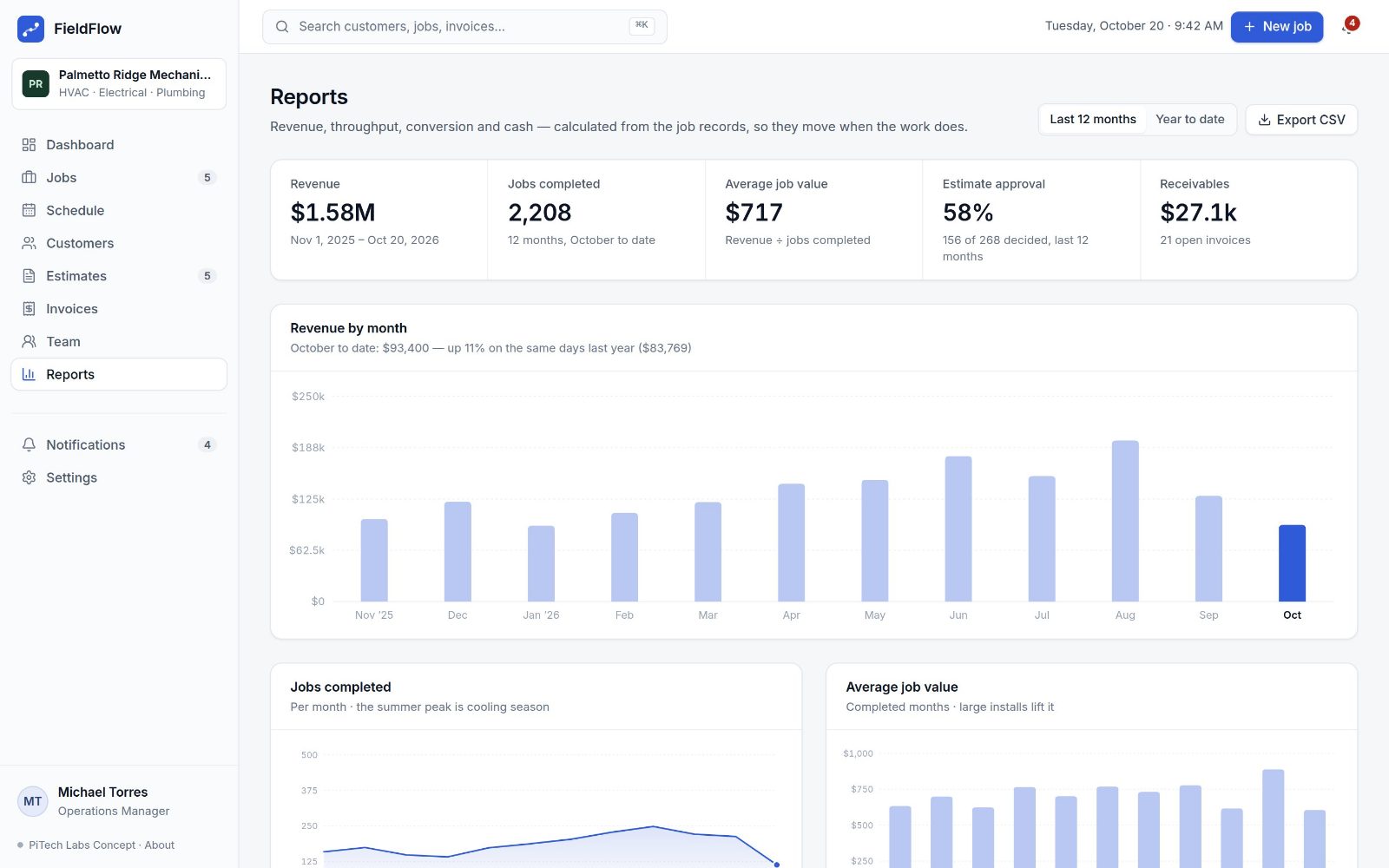Click the search magnifier icon

coord(282,27)
